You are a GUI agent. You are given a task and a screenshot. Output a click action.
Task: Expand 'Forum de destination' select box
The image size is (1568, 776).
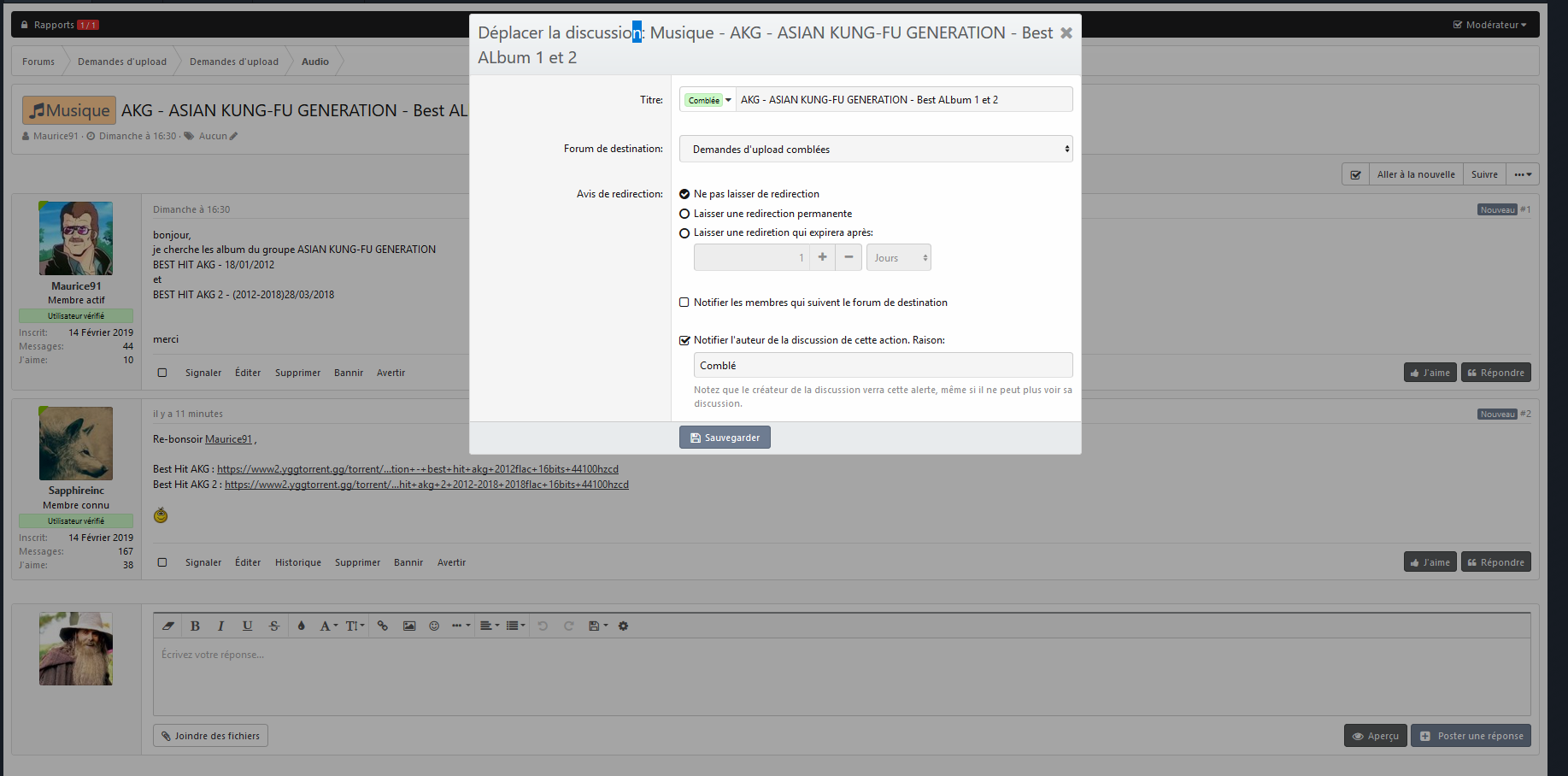point(875,150)
